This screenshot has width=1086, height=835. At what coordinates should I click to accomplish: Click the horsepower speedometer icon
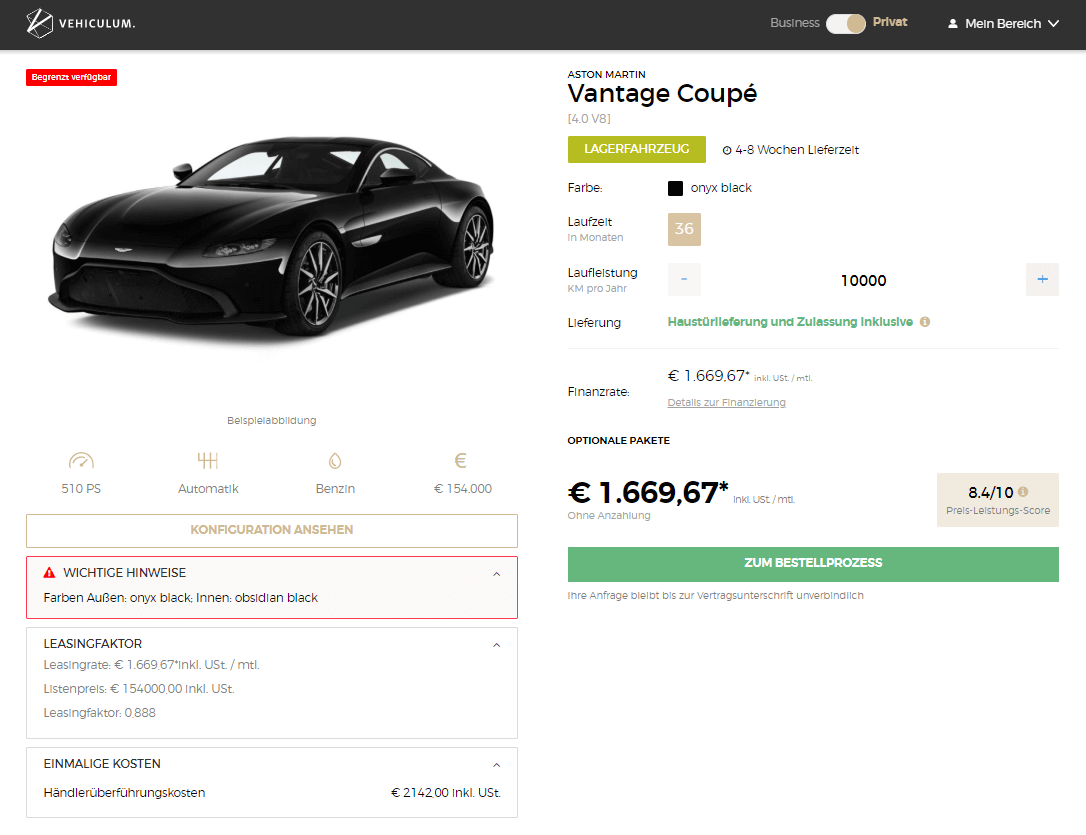click(x=81, y=460)
